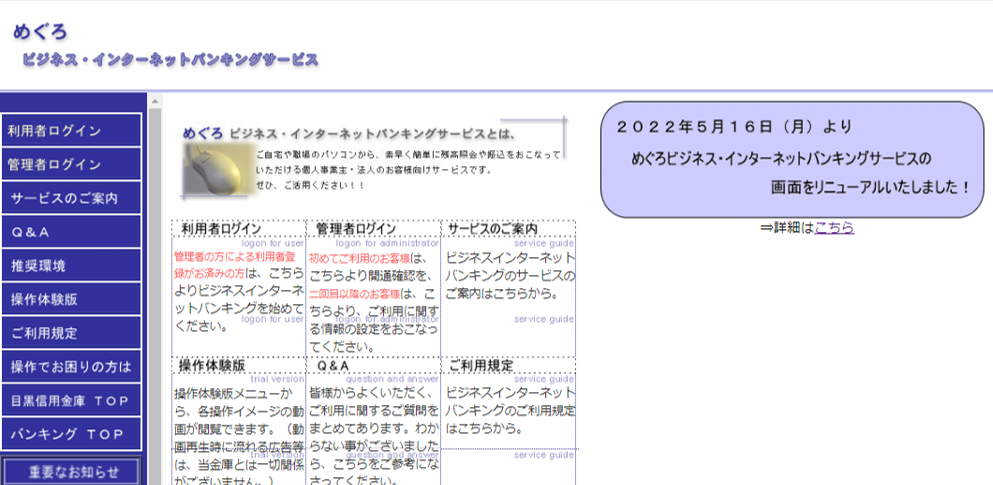
Task: Open the Q&A sidebar item
Action: click(x=71, y=232)
